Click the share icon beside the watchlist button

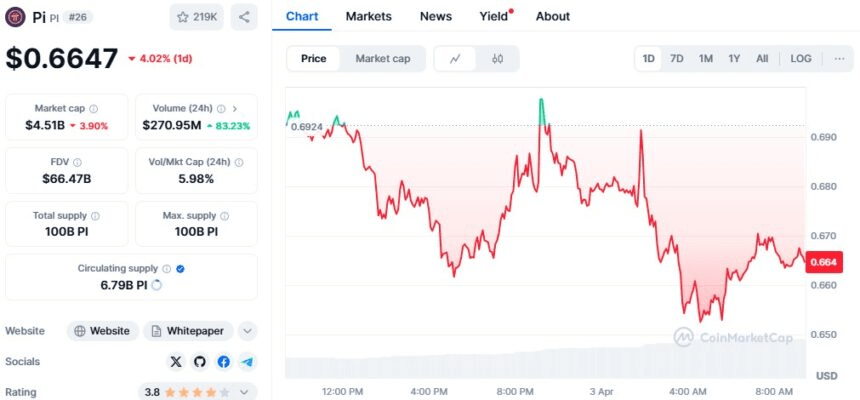click(244, 17)
